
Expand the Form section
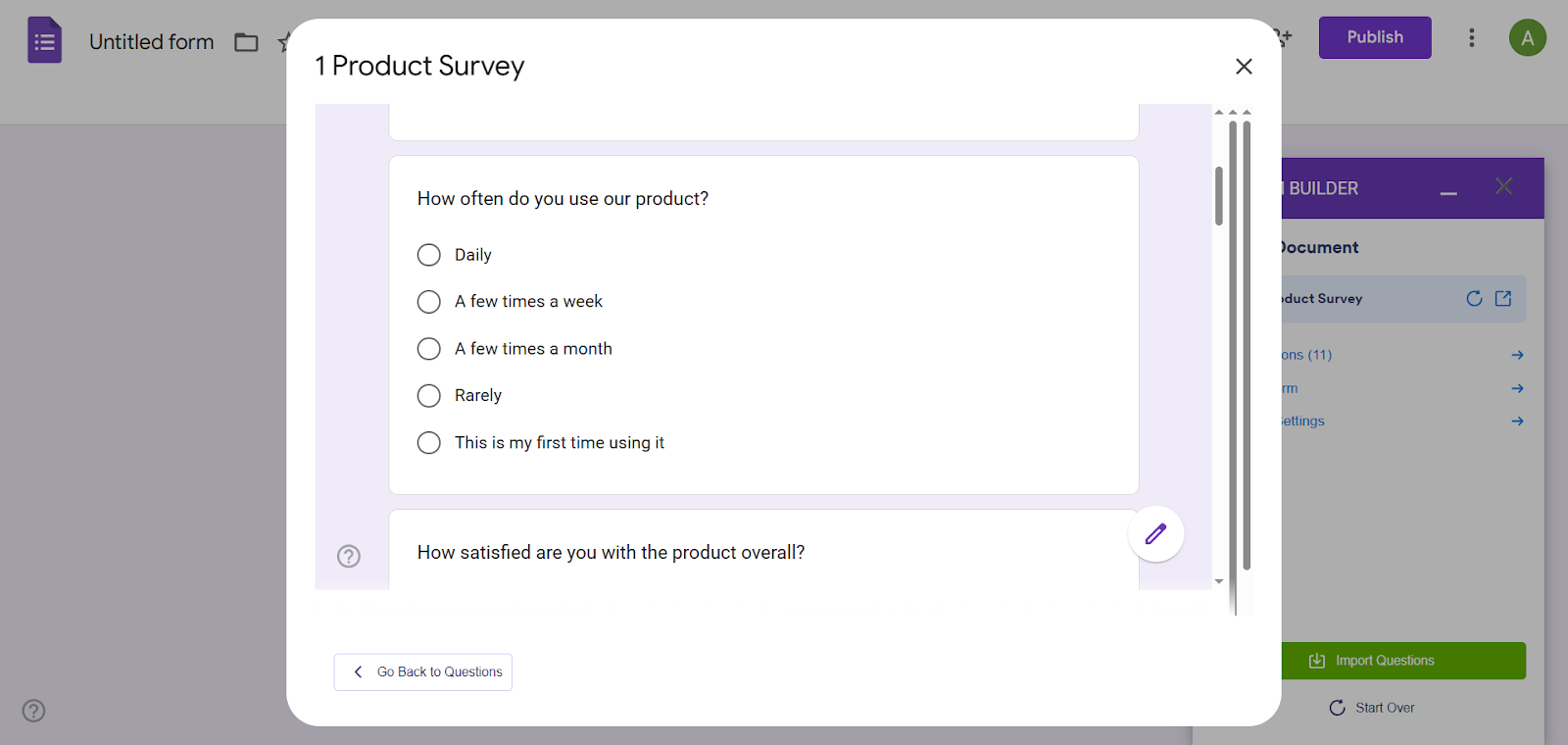(x=1515, y=387)
